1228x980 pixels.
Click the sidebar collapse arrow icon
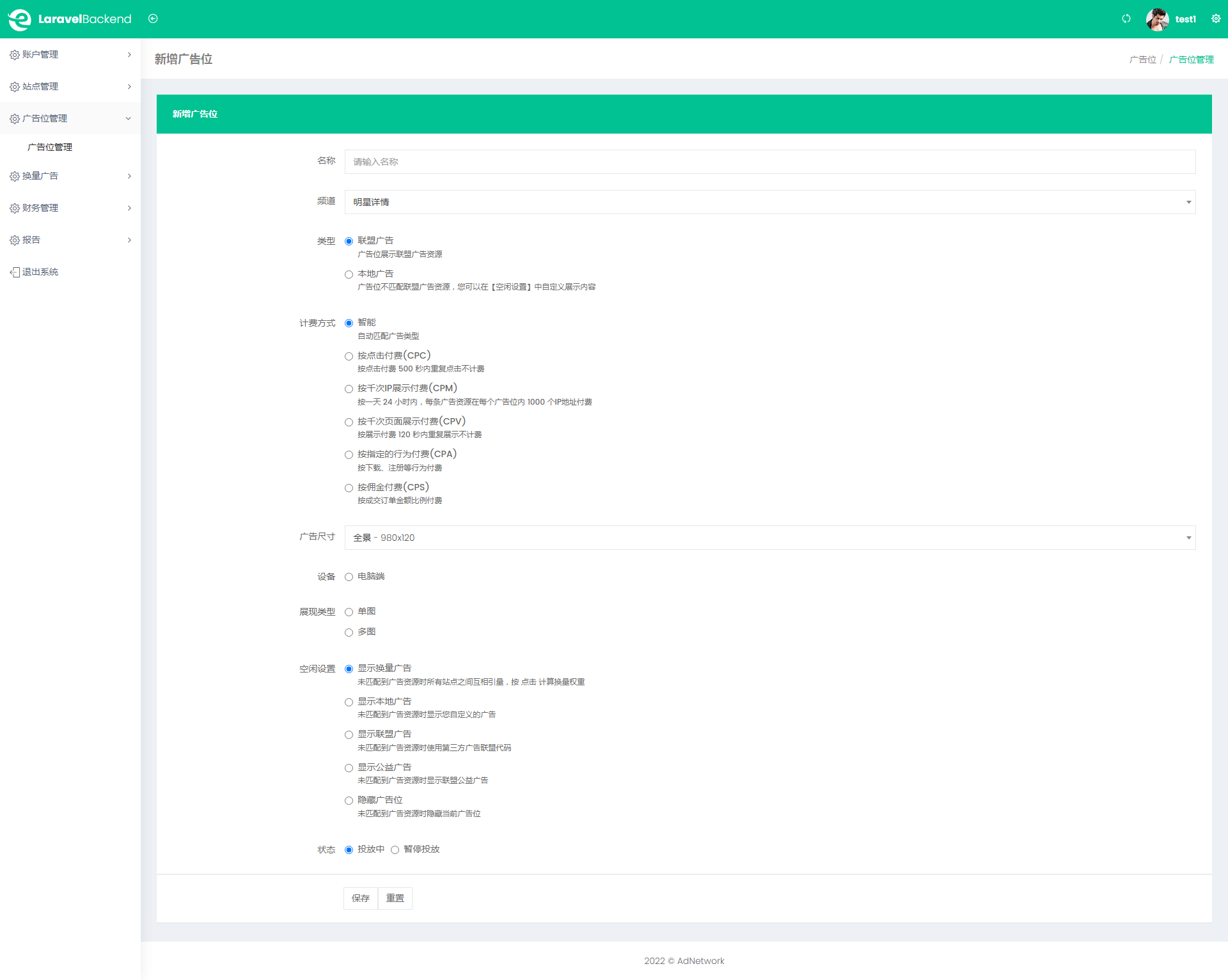coord(153,19)
